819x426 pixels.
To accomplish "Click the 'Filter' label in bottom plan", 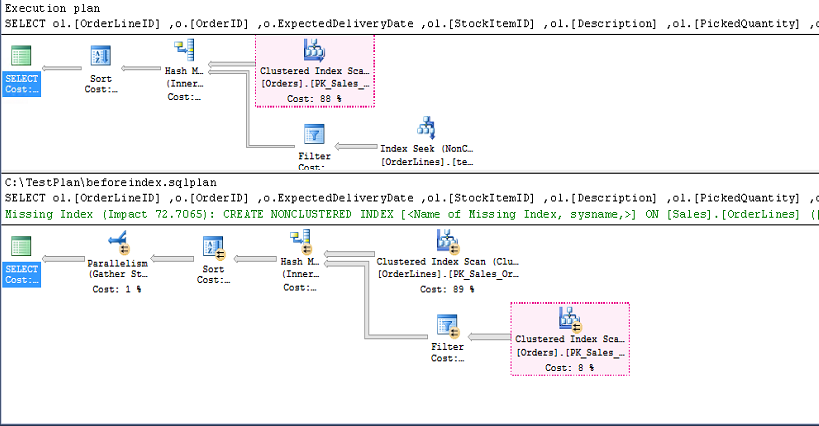I will [x=448, y=347].
